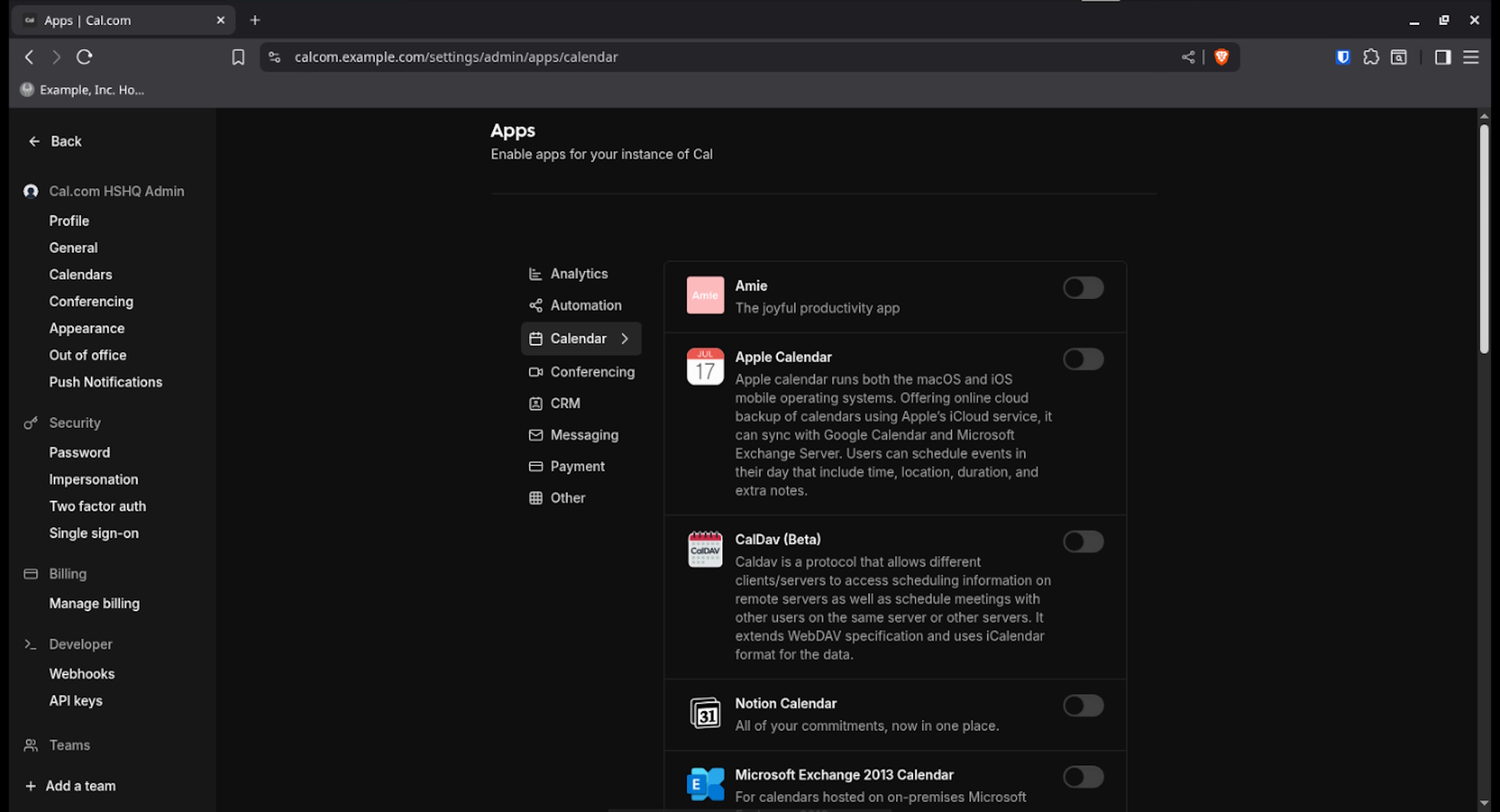Click the Notion Calendar app icon

pos(705,714)
